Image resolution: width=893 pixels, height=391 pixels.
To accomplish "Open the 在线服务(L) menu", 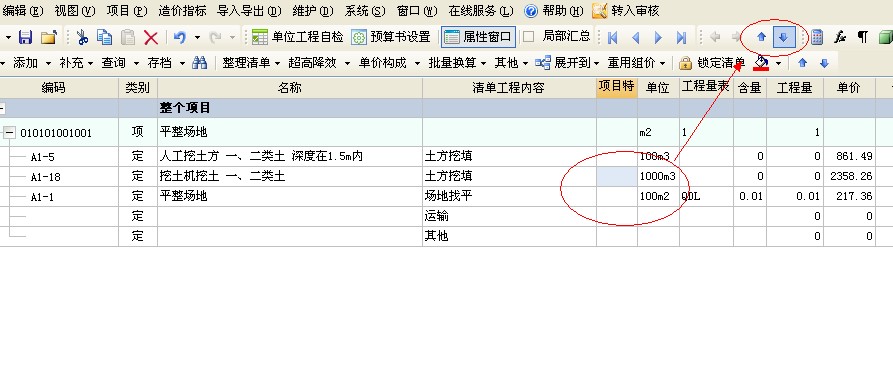I will pos(481,11).
